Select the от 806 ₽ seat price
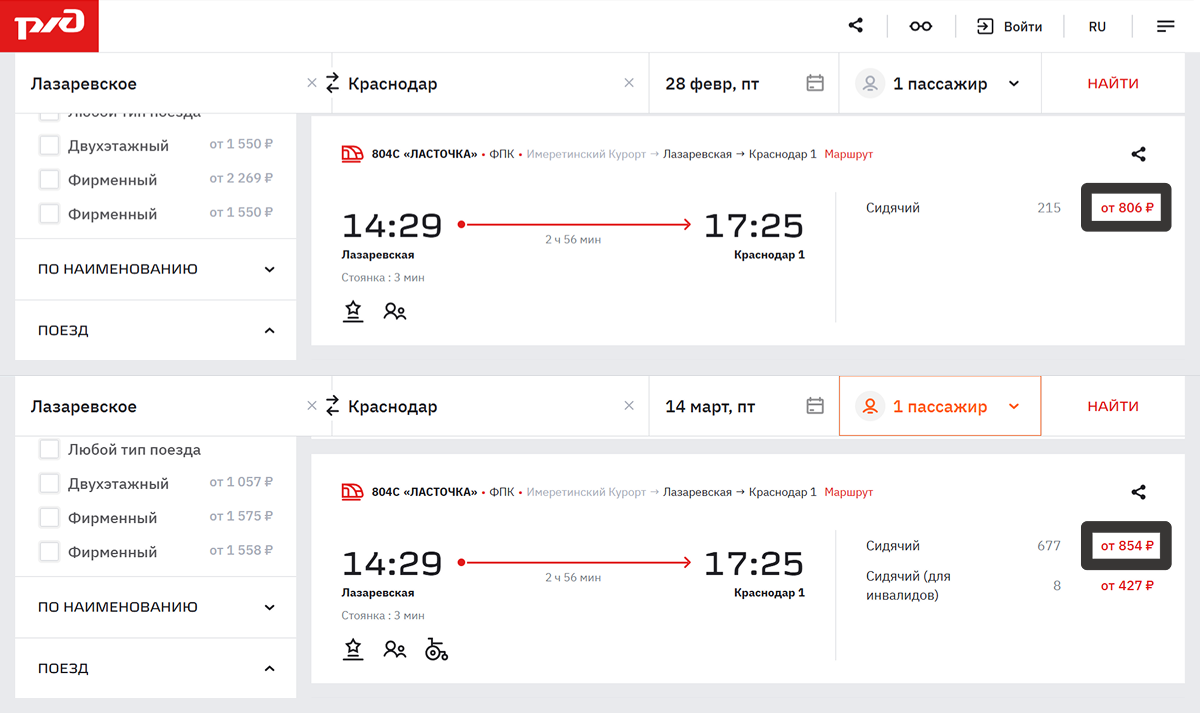 tap(1126, 208)
